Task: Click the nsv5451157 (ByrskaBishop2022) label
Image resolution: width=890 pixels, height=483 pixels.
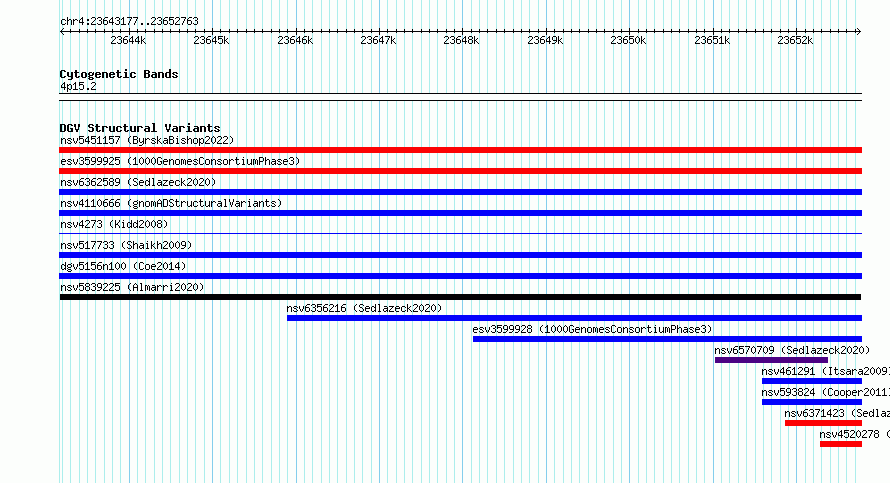Action: point(147,140)
